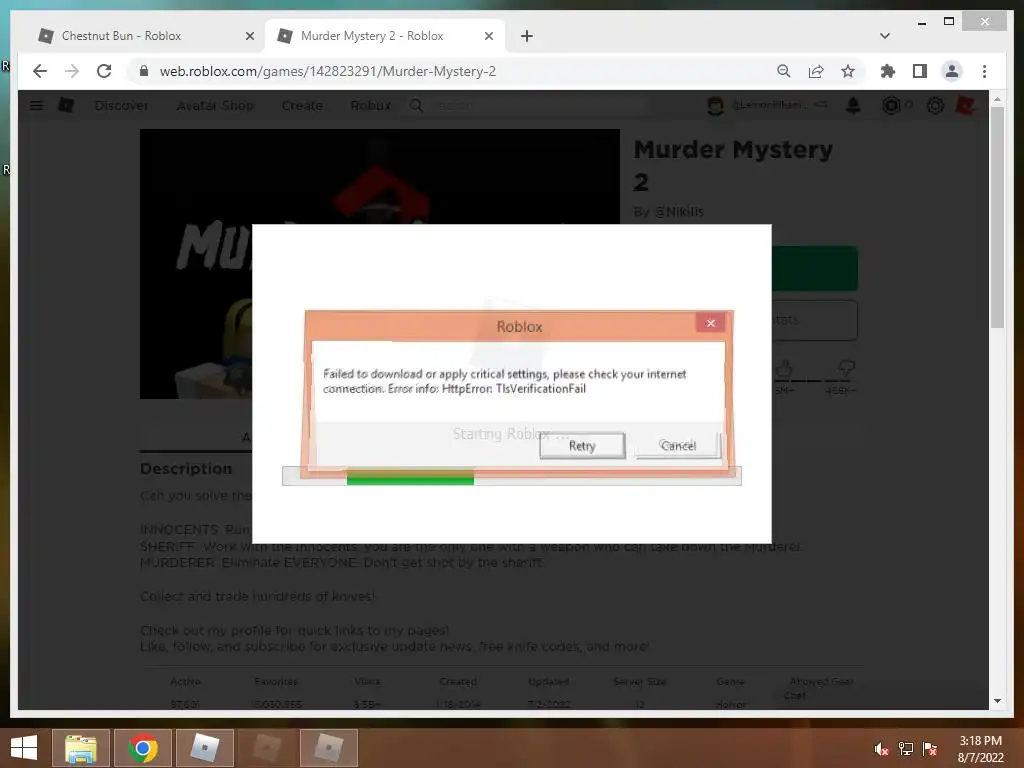Toggle the Chrome side panel

920,71
